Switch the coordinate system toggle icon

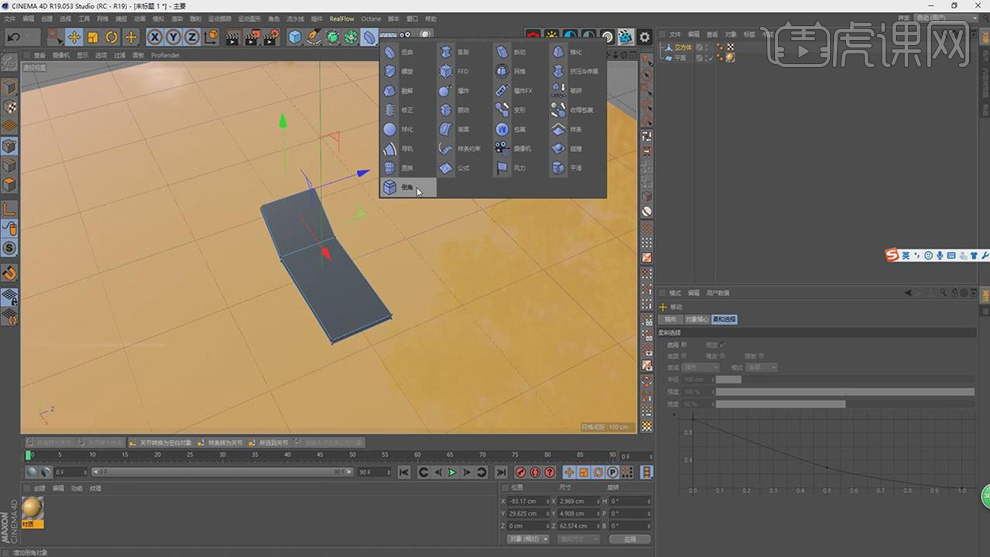211,37
